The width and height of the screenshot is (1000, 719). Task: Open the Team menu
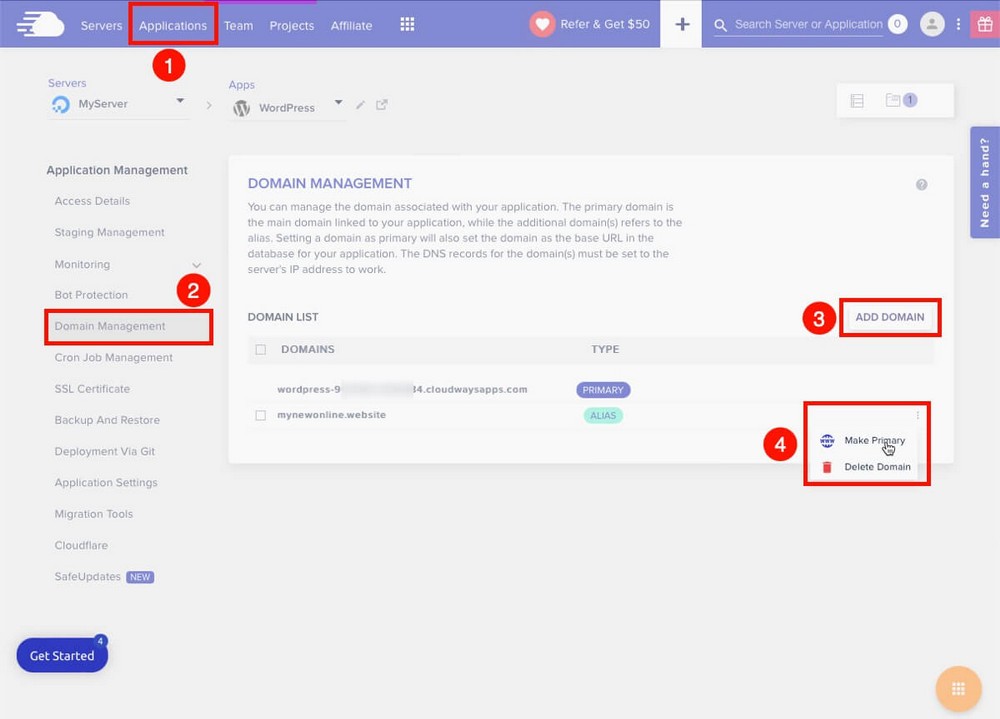[x=239, y=26]
